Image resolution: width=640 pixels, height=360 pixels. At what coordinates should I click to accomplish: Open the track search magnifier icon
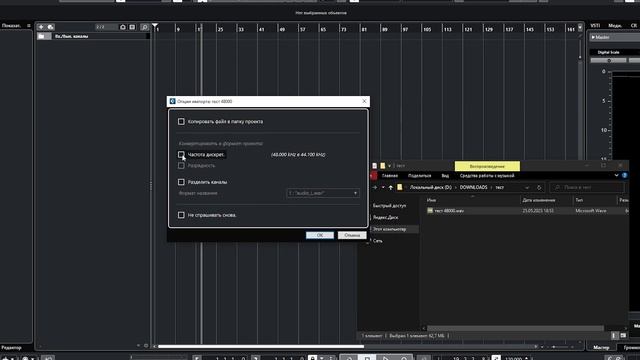pos(144,27)
